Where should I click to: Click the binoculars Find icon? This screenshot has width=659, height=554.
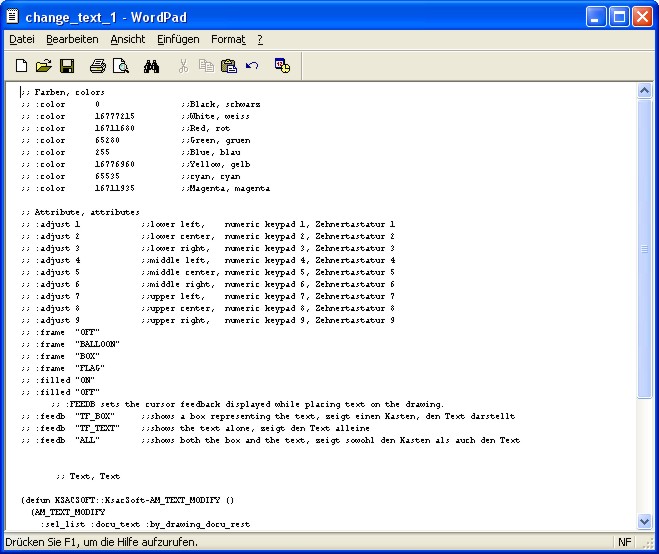[152, 66]
